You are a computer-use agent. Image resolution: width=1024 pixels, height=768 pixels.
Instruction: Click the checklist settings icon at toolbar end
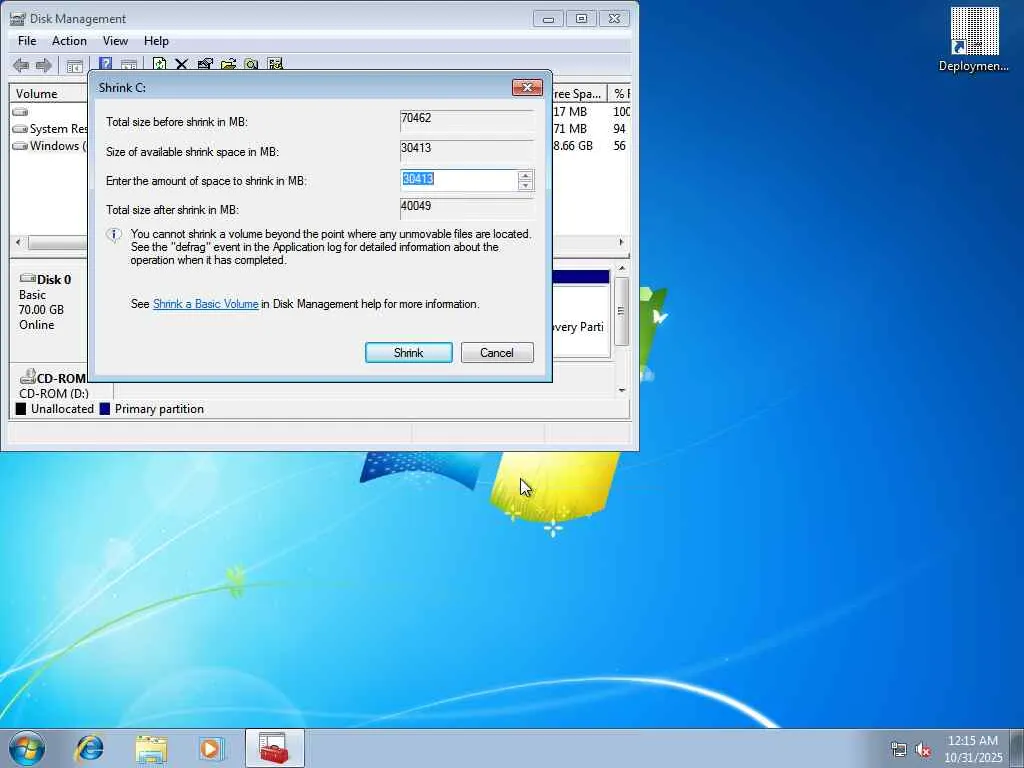pos(275,64)
